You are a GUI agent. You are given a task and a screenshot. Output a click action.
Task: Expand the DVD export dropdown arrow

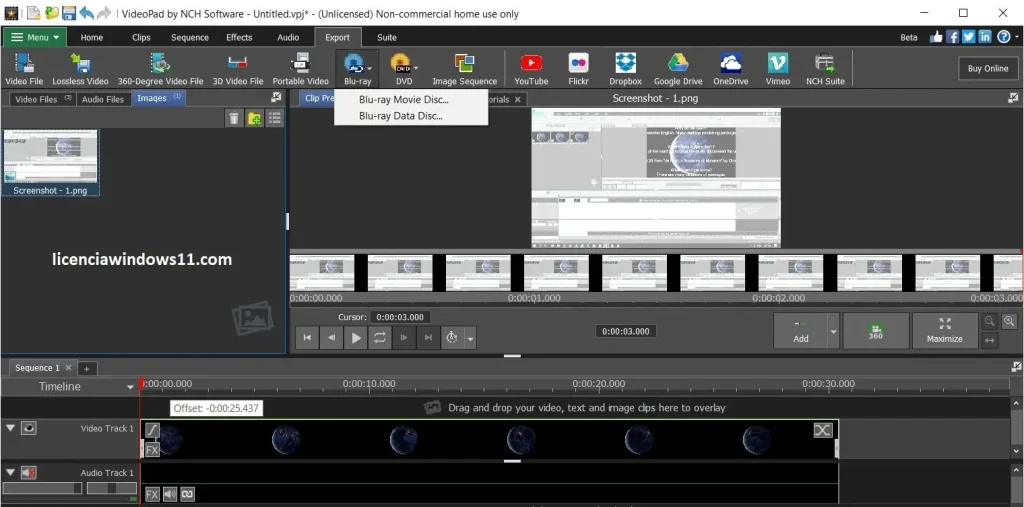point(416,68)
